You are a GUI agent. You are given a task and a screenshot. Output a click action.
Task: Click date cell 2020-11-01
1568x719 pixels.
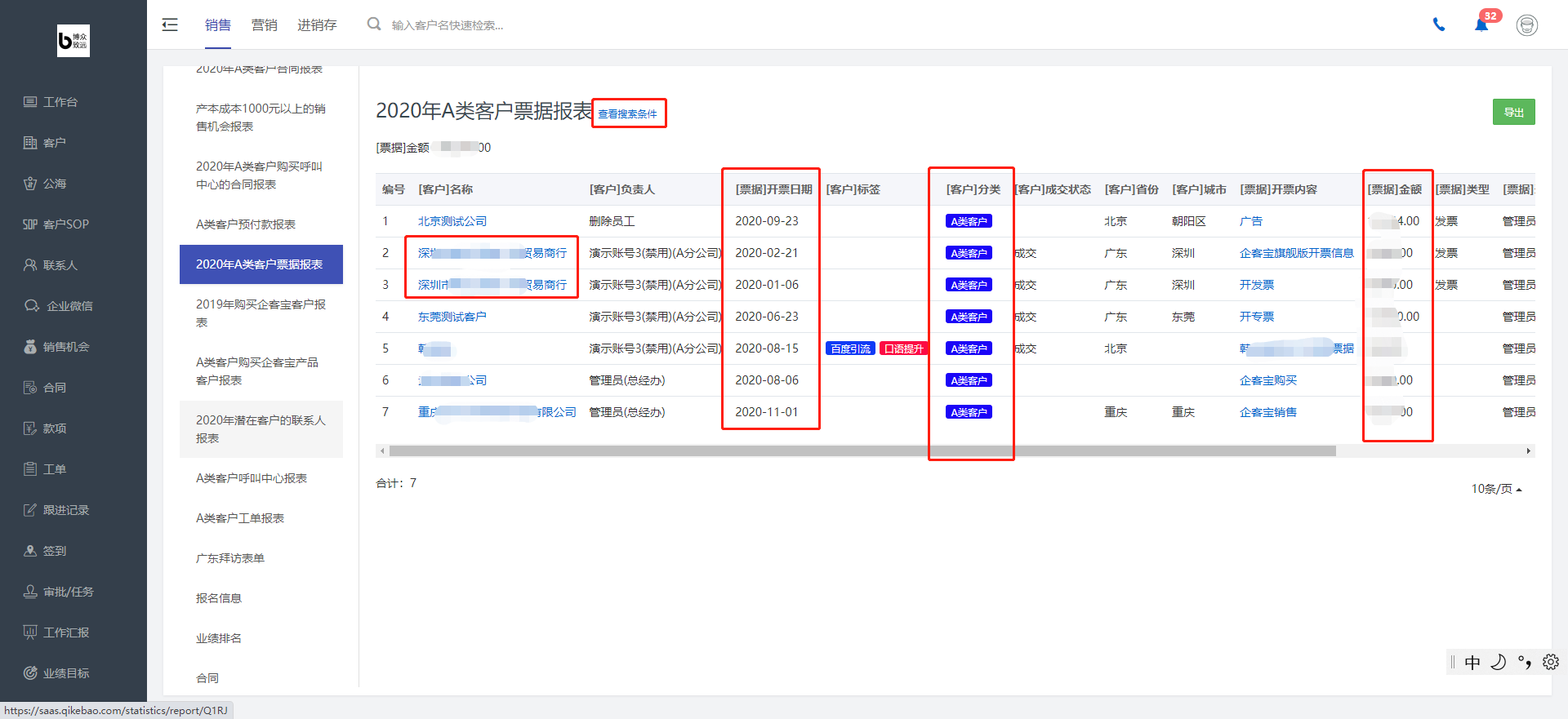[x=767, y=412]
